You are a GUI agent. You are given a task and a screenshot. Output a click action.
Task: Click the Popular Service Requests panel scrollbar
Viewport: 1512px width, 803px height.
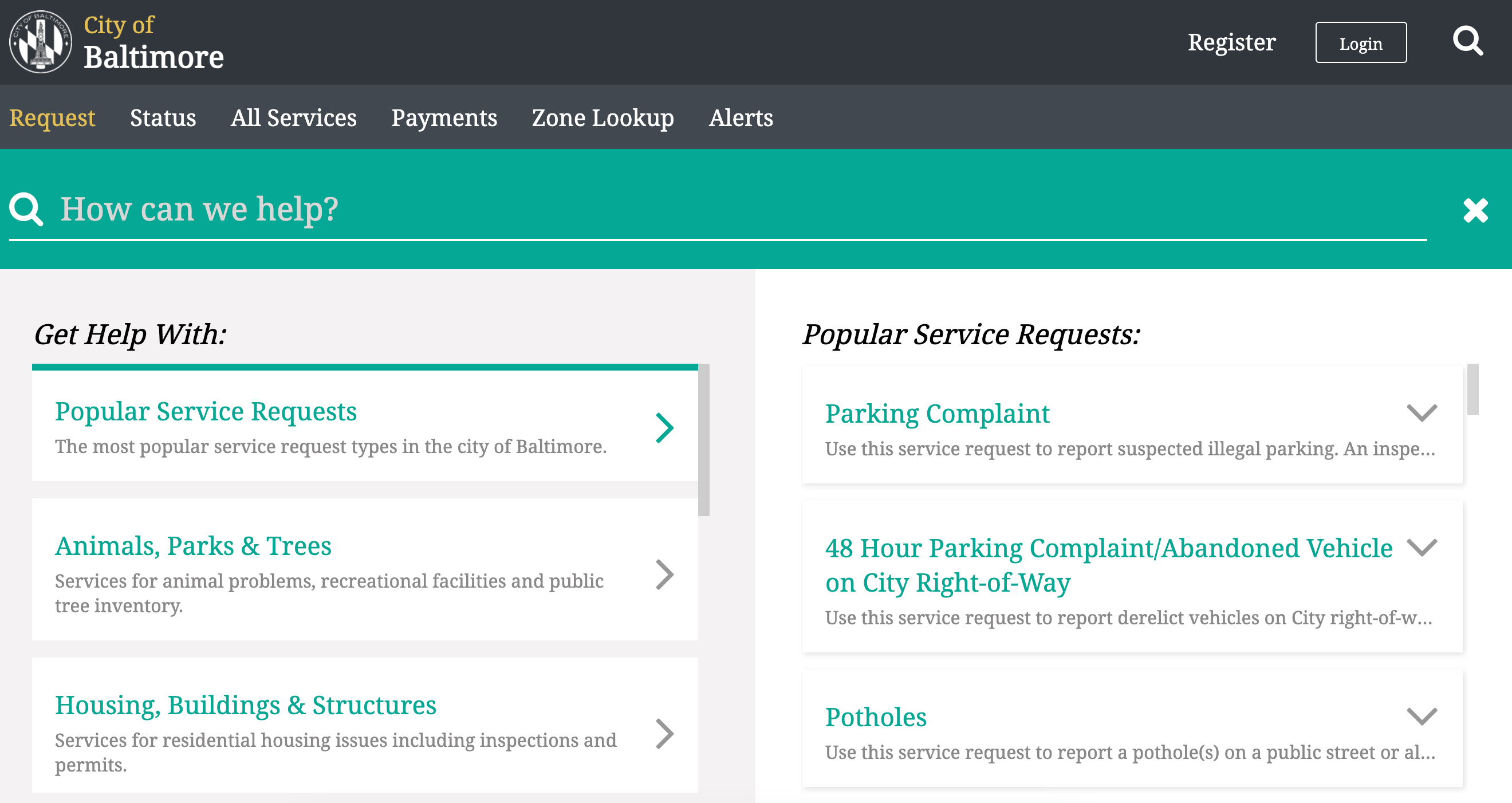point(1472,390)
